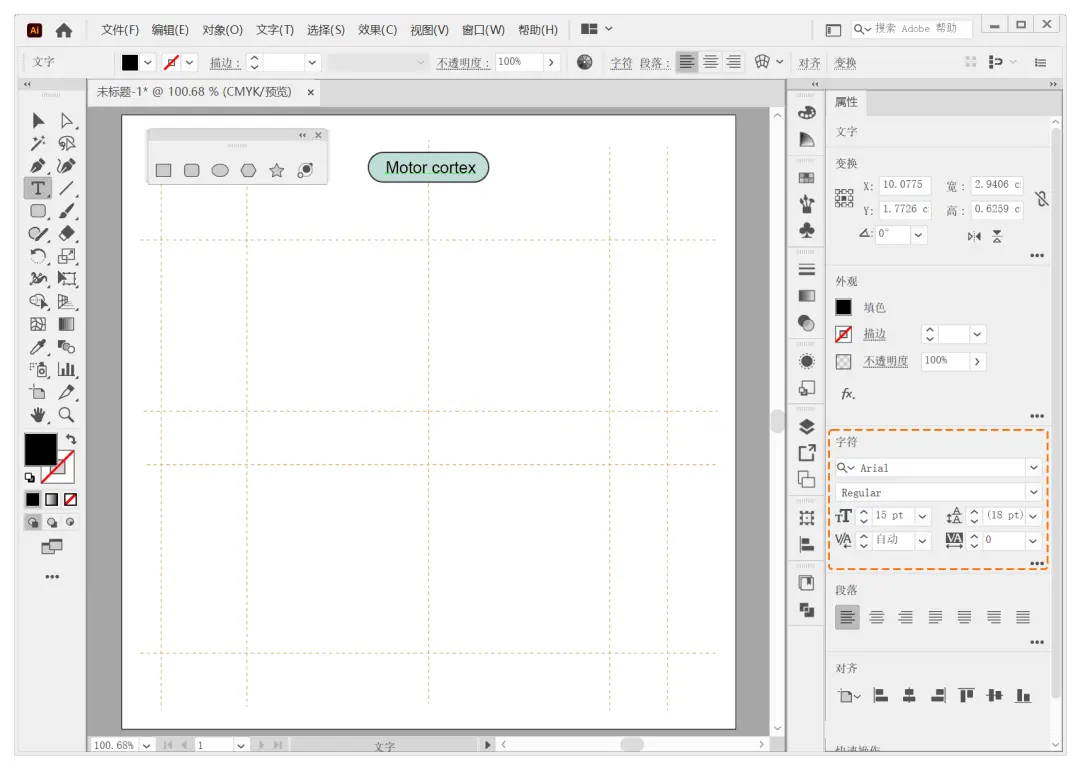
Task: Open the 编辑(E) menu
Action: 170,30
